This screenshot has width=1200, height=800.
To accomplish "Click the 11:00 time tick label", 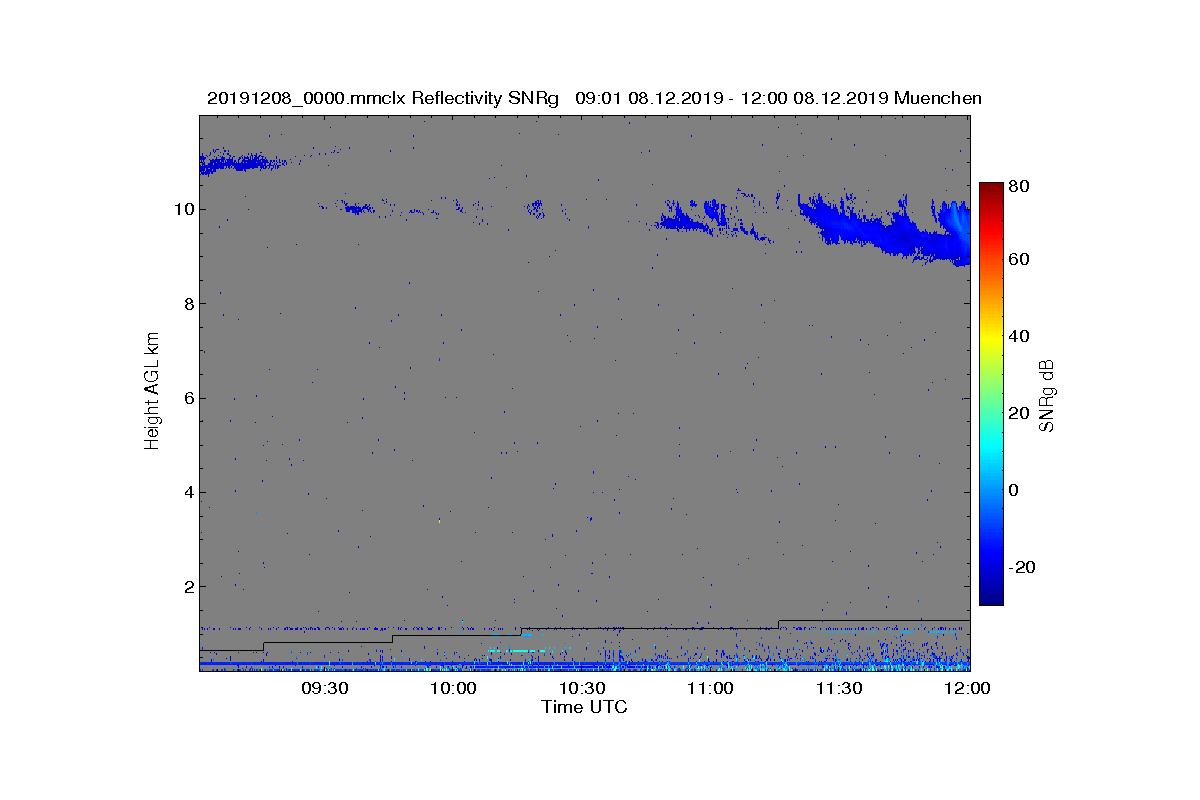I will click(x=711, y=688).
